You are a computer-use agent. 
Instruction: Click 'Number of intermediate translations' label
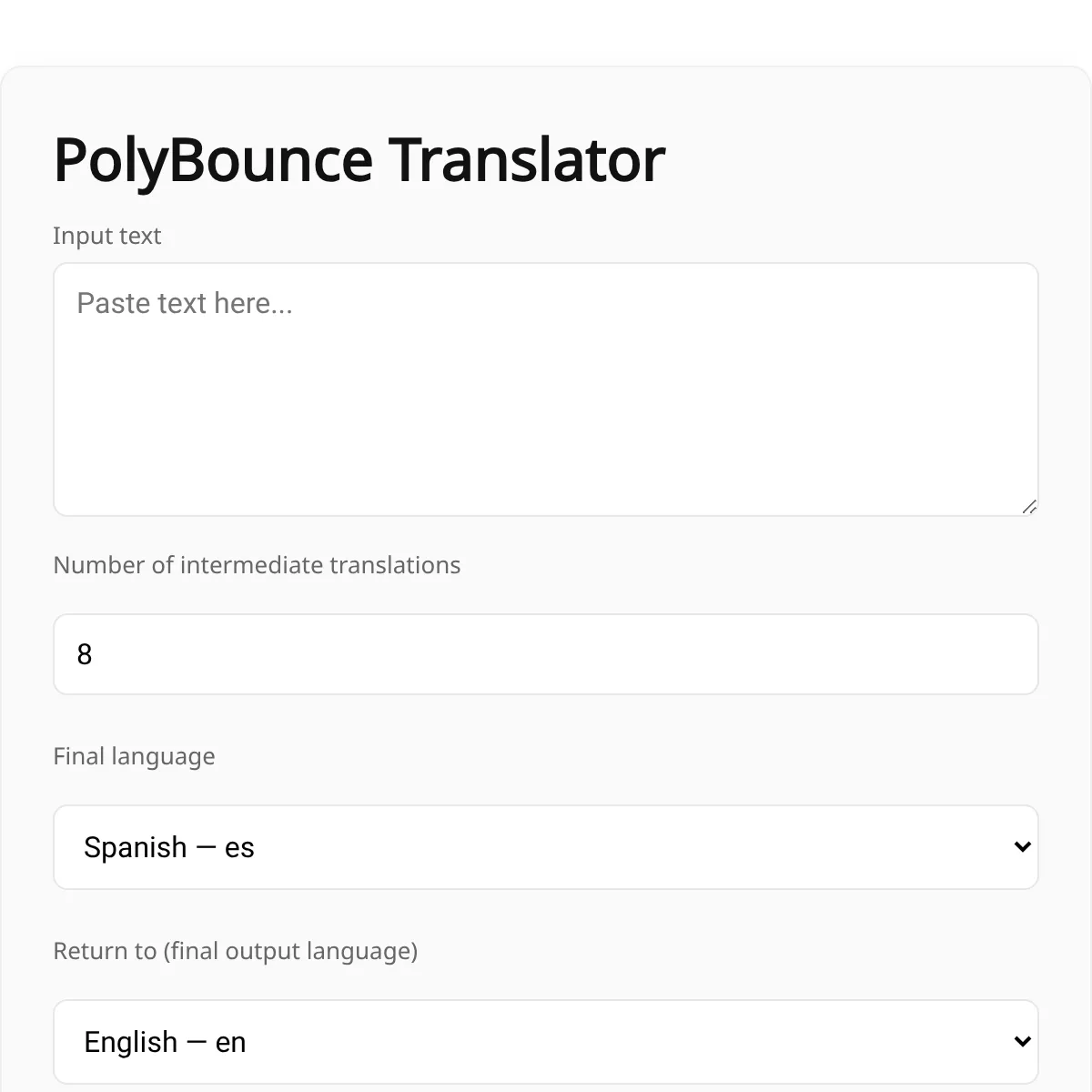pyautogui.click(x=257, y=565)
